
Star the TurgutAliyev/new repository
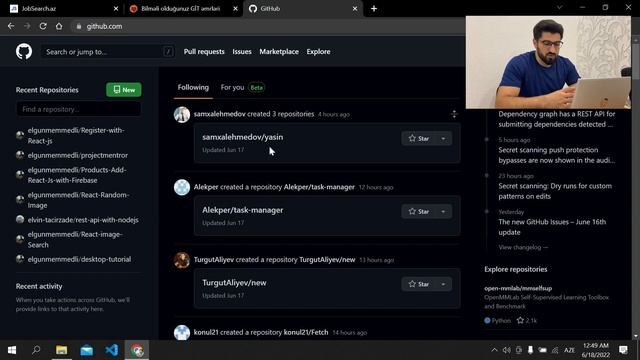(x=419, y=284)
